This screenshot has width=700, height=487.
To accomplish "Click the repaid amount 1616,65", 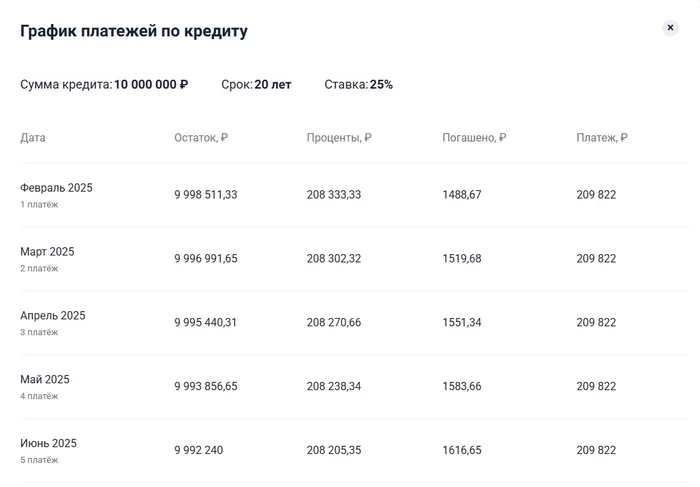I will coord(462,451).
